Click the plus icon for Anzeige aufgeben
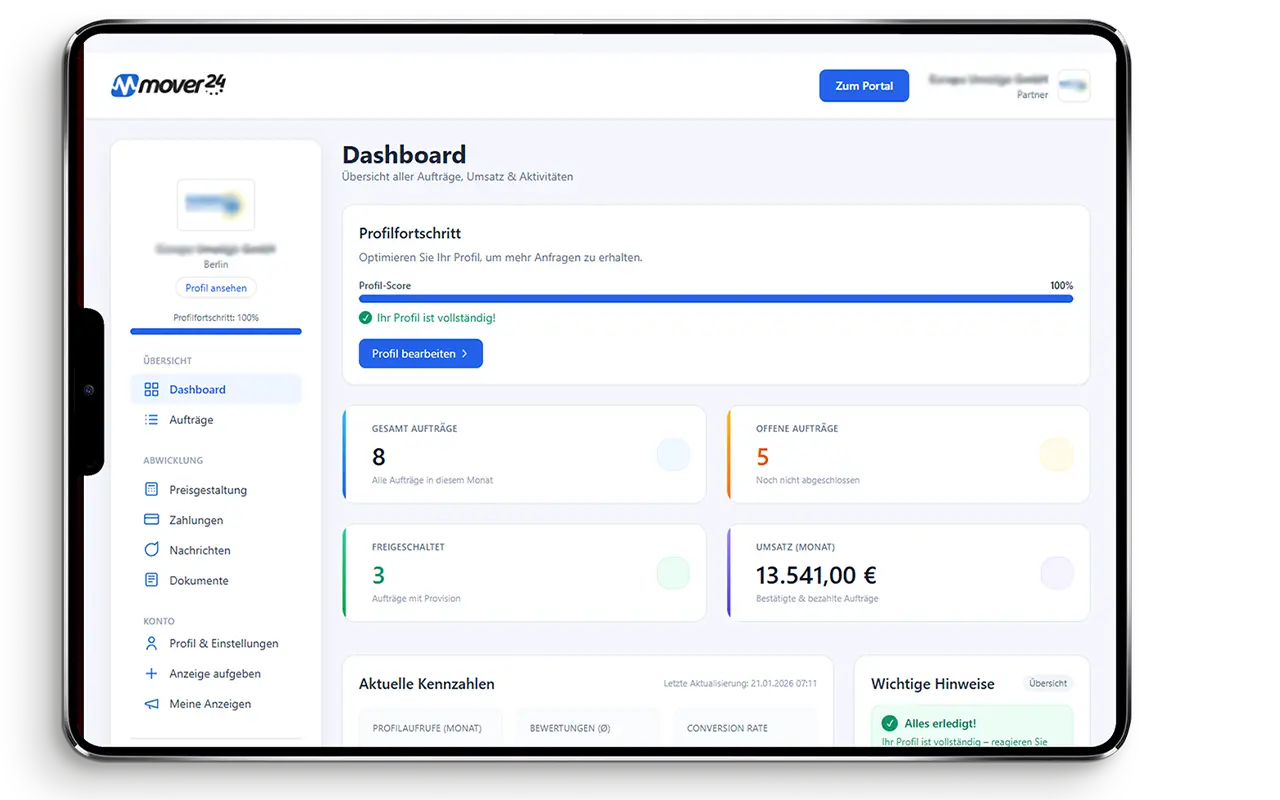Image resolution: width=1280 pixels, height=800 pixels. click(151, 673)
